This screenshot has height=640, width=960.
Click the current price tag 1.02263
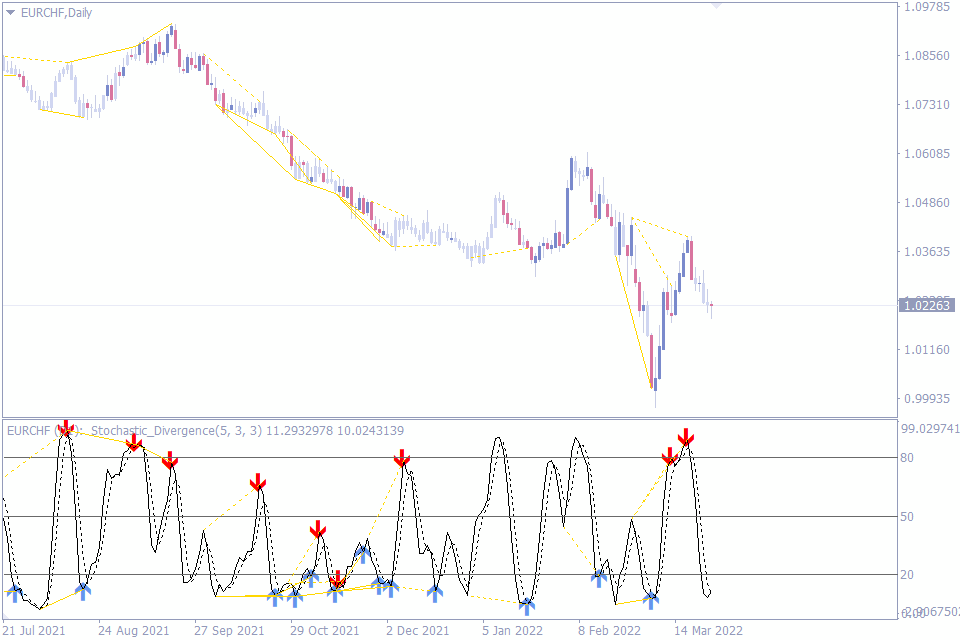pos(925,305)
